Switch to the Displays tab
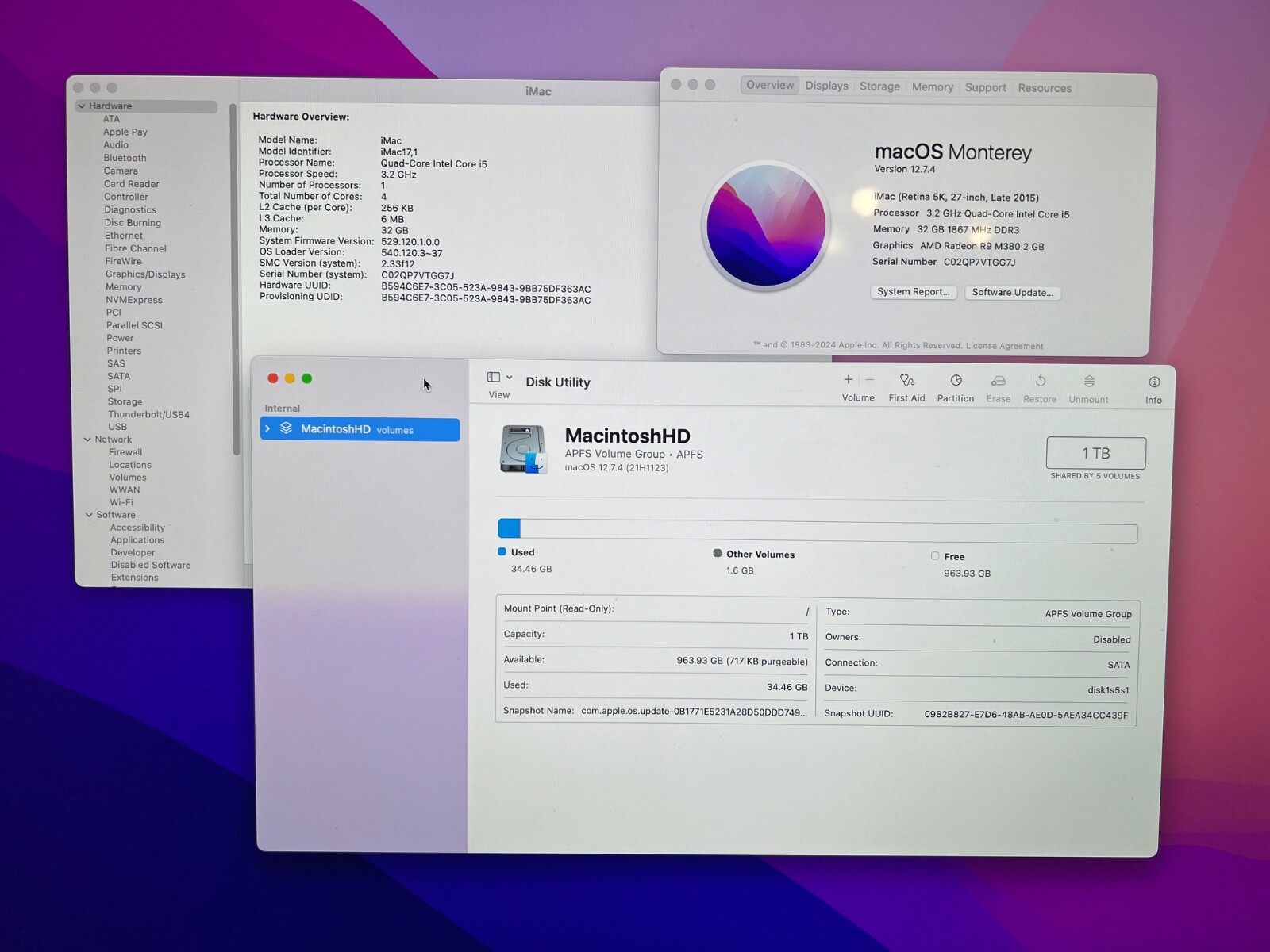This screenshot has height=952, width=1270. pos(826,86)
